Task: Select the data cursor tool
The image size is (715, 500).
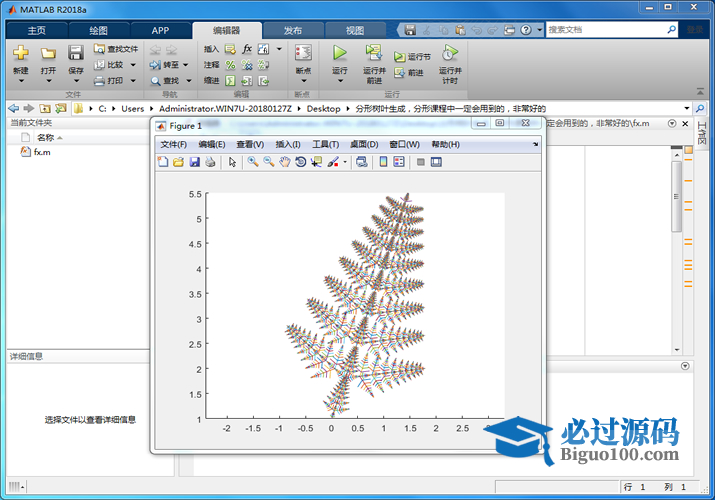Action: point(316,162)
